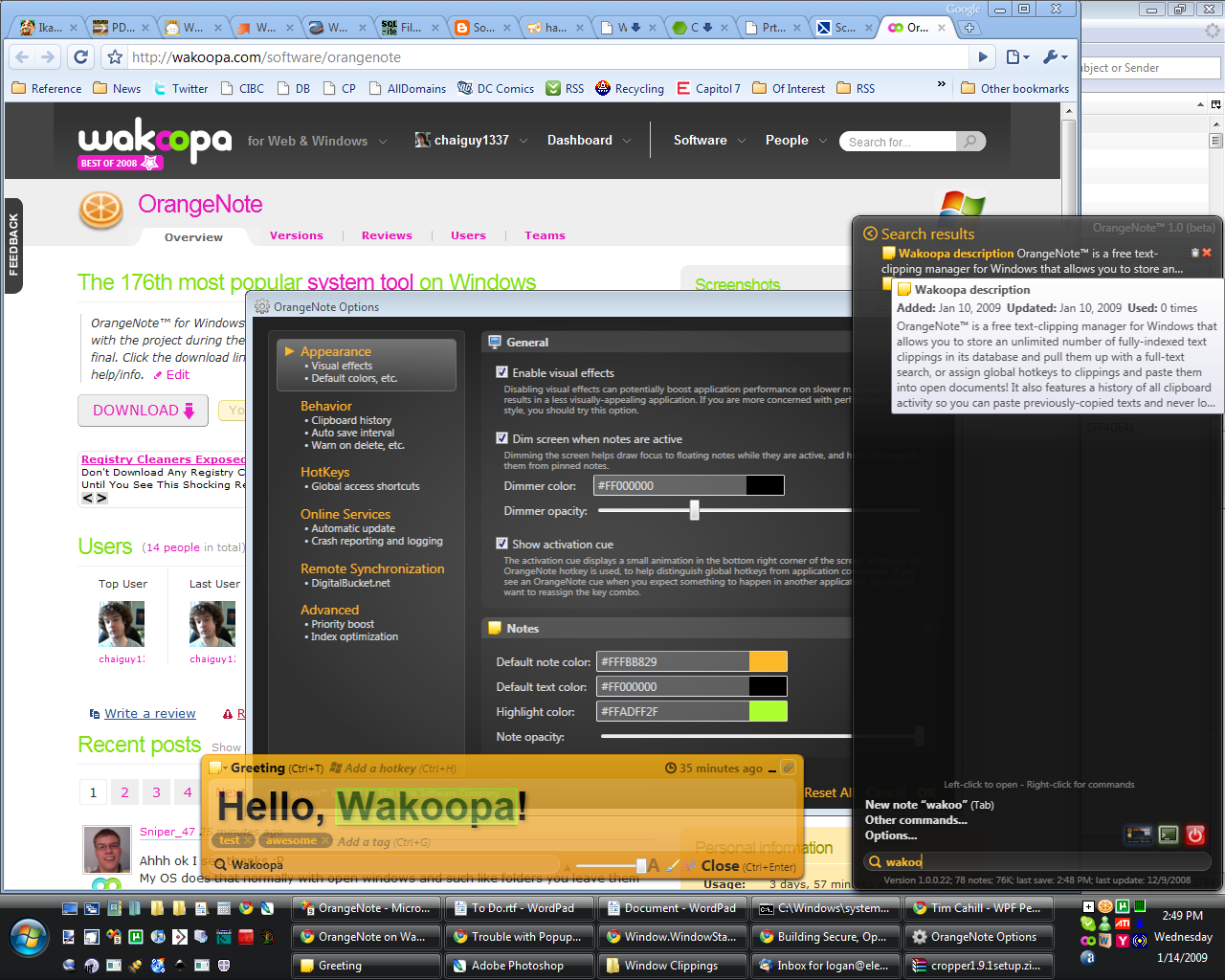Open Chrome's wrench settings menu

1055,57
